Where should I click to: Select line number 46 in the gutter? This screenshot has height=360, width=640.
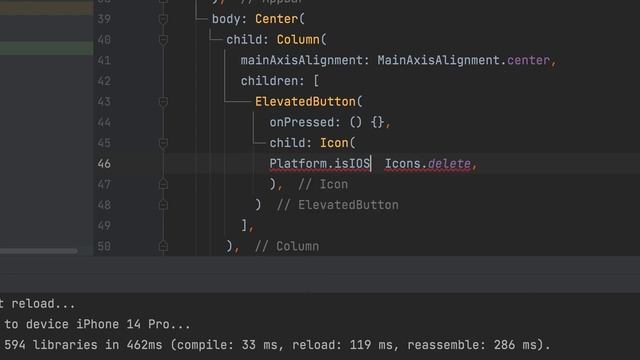coord(104,164)
